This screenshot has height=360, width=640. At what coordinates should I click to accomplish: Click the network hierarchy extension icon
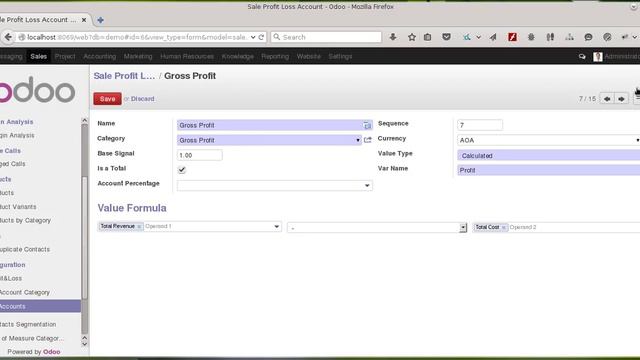coord(569,37)
